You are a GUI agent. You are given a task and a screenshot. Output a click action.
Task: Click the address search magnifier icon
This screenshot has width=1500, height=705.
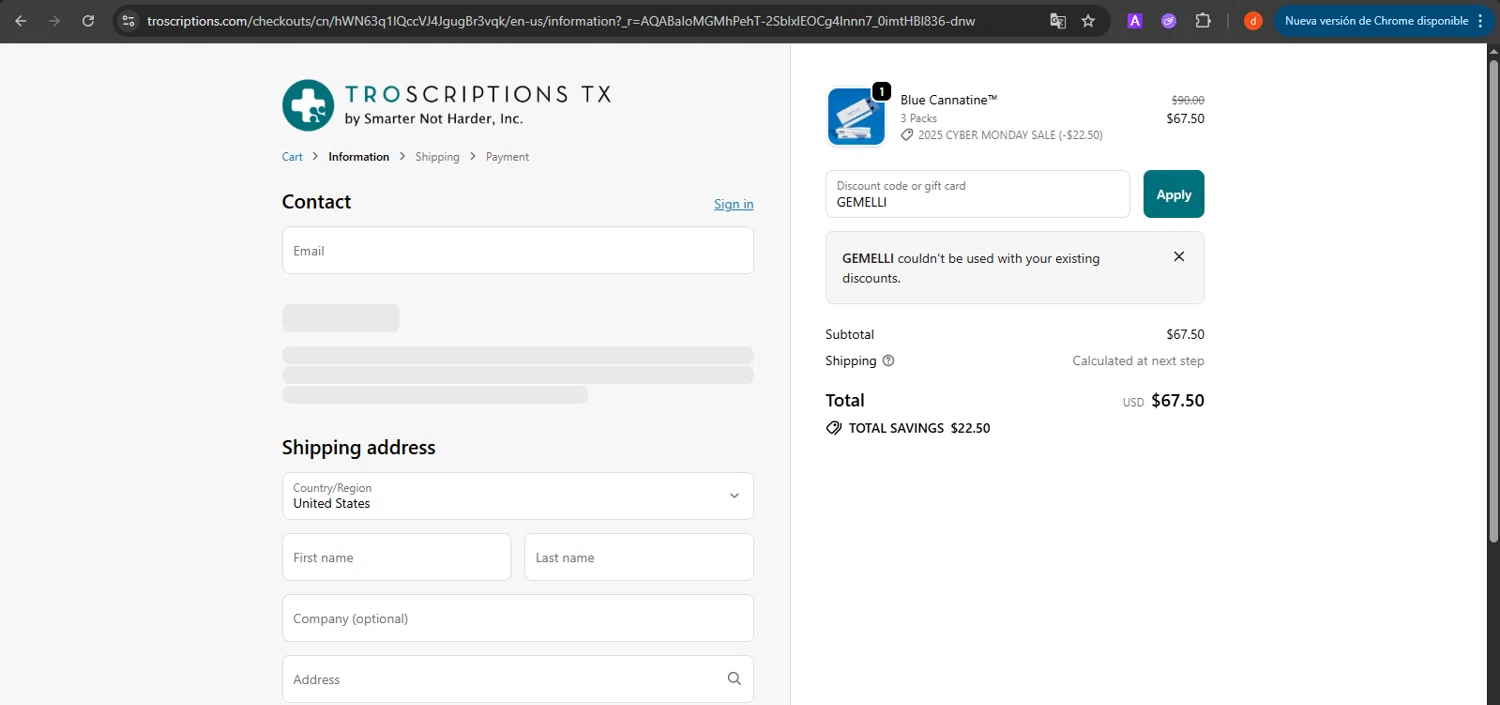(734, 679)
